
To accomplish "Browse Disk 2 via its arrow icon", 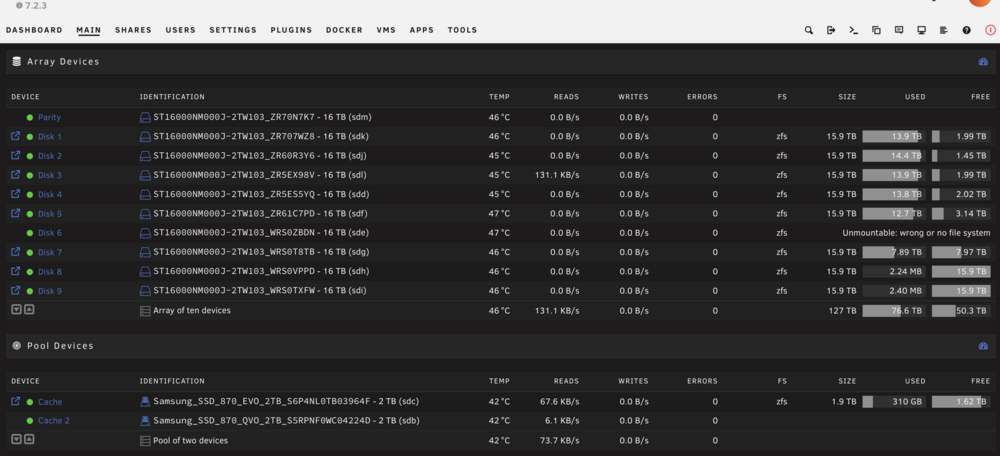I will click(16, 155).
